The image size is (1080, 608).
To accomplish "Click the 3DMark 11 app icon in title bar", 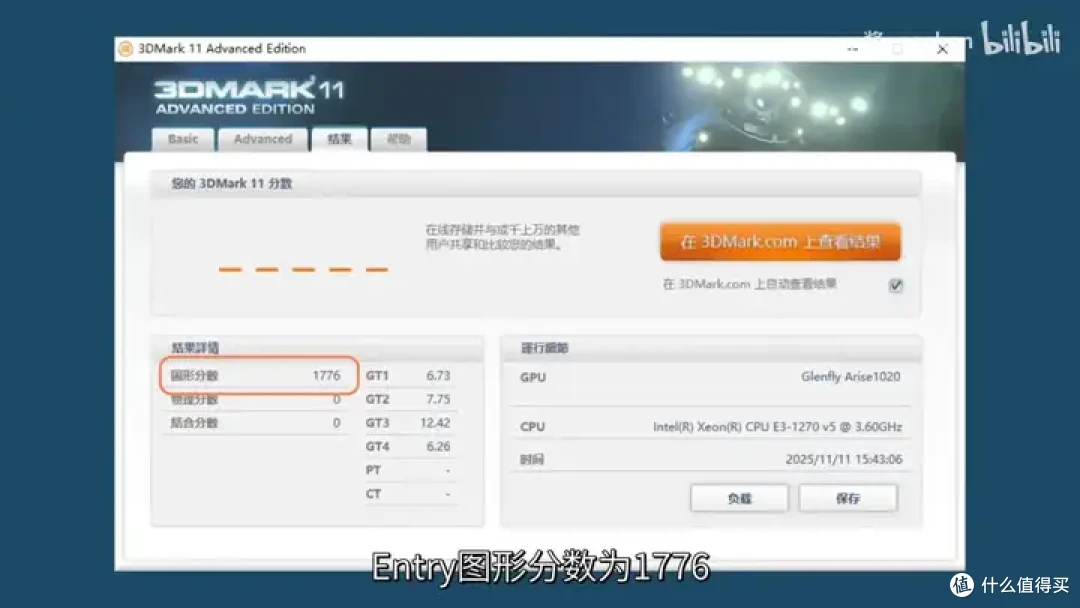I will 125,49.
